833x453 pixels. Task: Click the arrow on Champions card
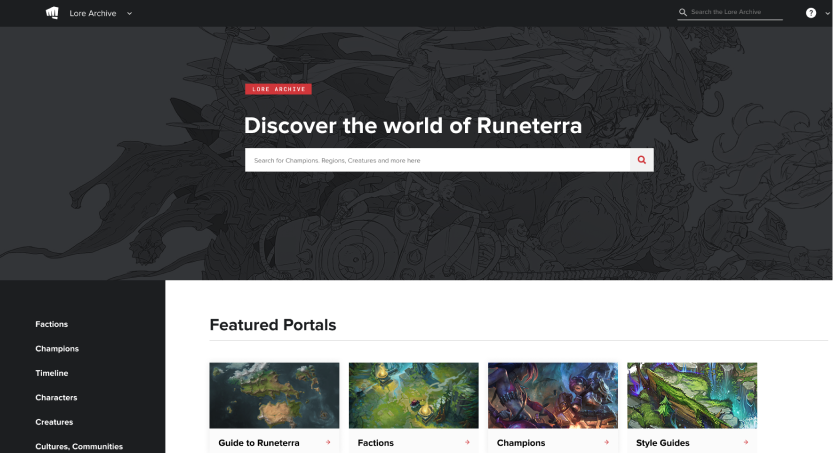[607, 442]
